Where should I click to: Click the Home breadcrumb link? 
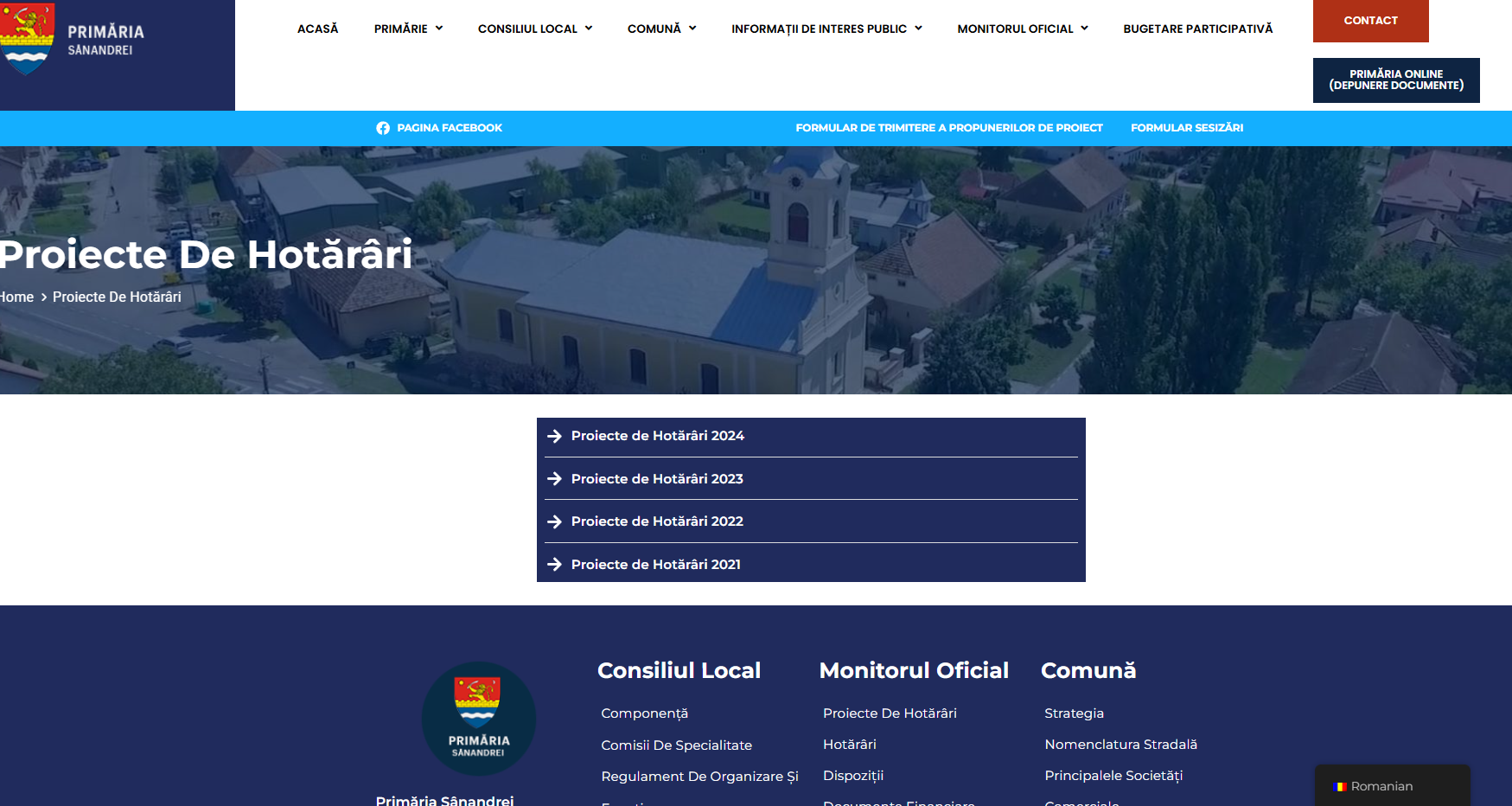click(x=17, y=297)
